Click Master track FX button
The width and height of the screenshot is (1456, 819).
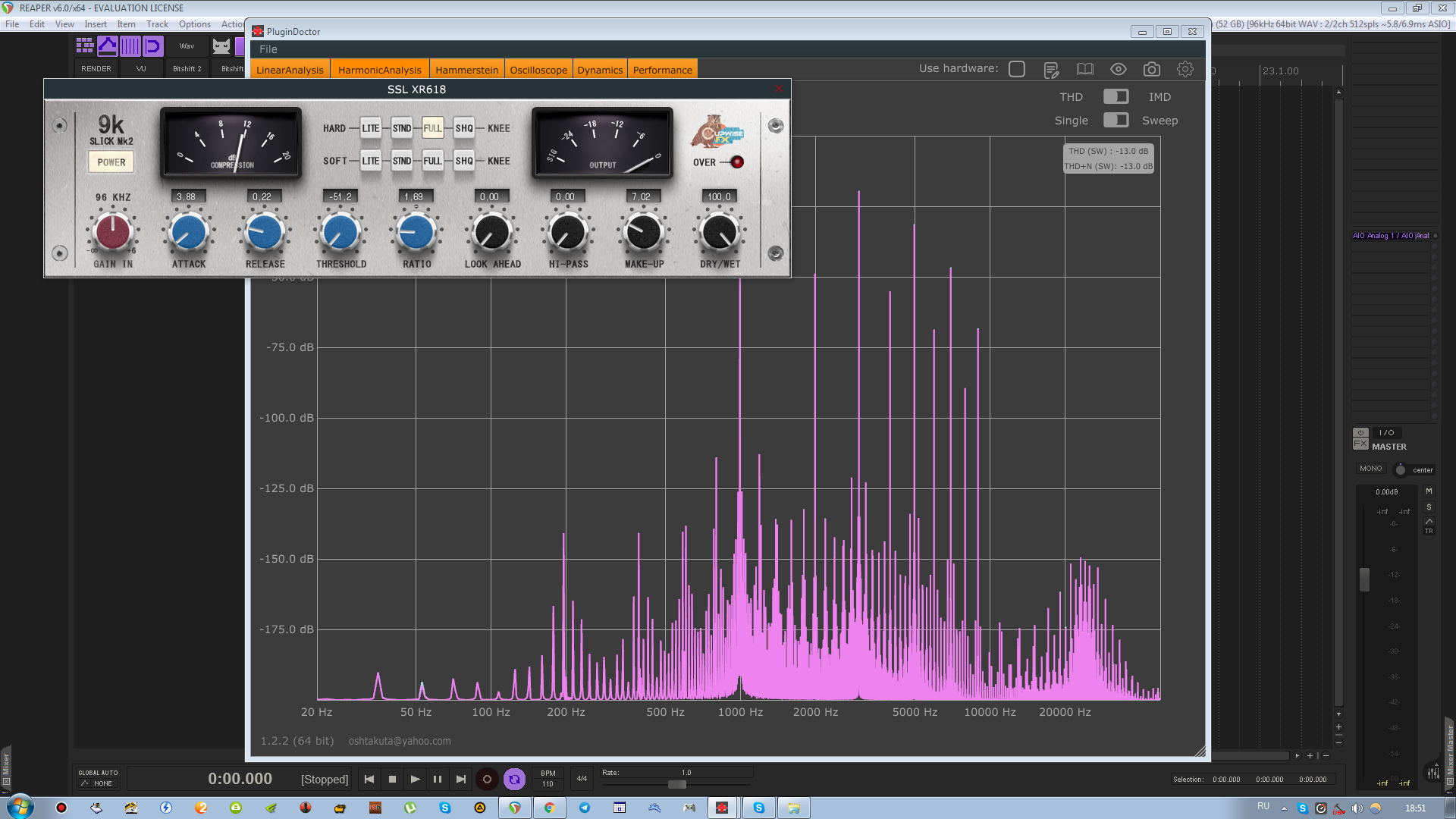click(x=1360, y=444)
